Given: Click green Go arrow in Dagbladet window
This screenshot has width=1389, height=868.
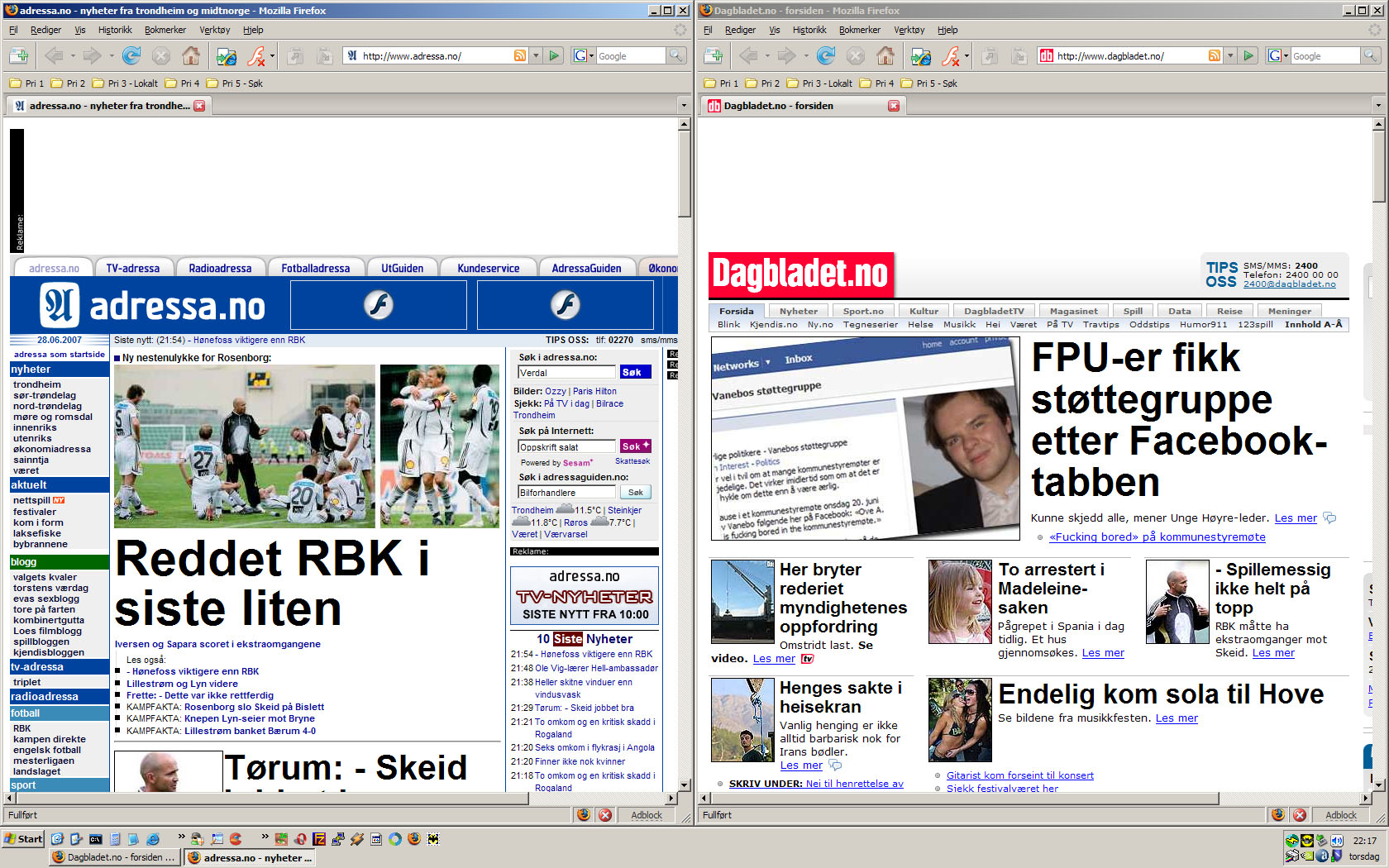Looking at the screenshot, I should pos(1249,55).
